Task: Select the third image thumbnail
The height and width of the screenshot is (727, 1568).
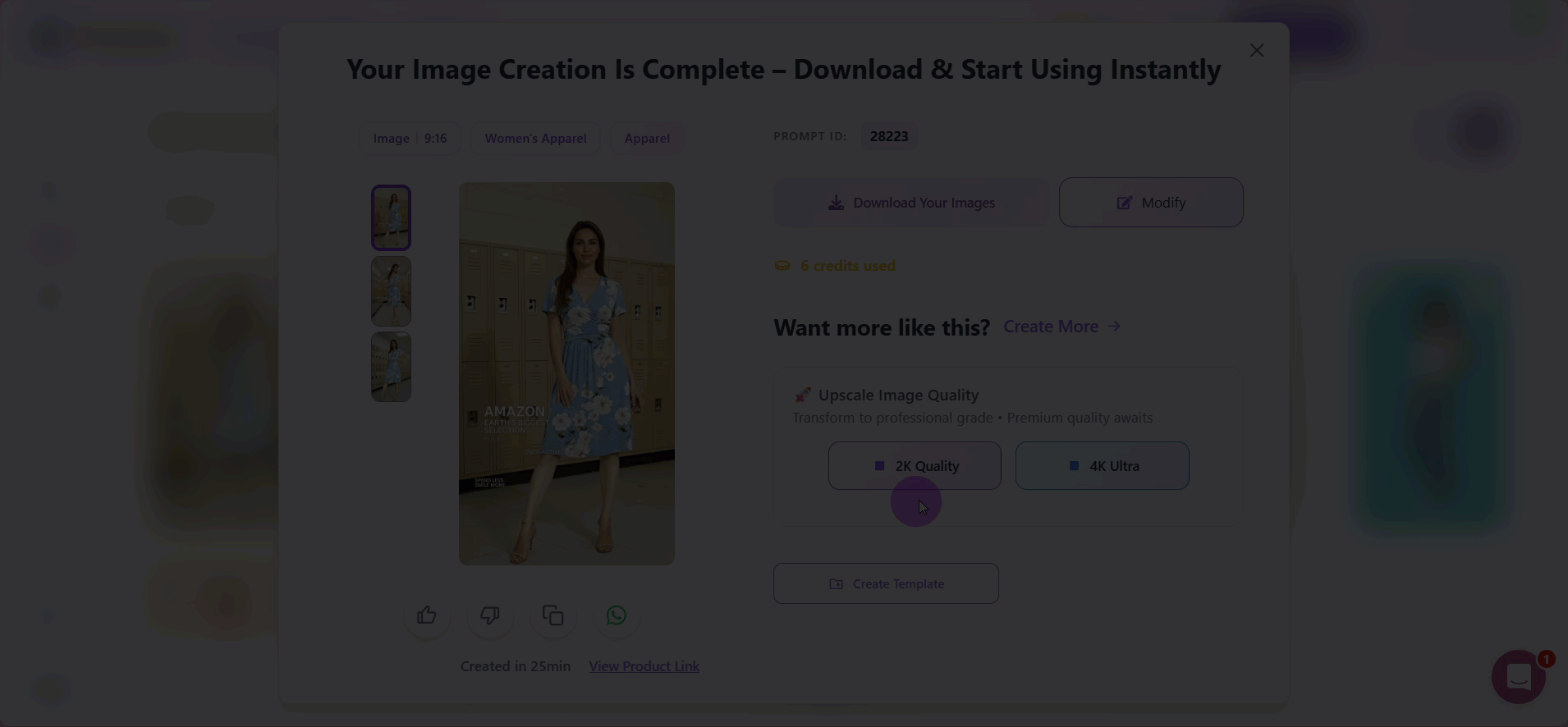Action: [x=391, y=366]
